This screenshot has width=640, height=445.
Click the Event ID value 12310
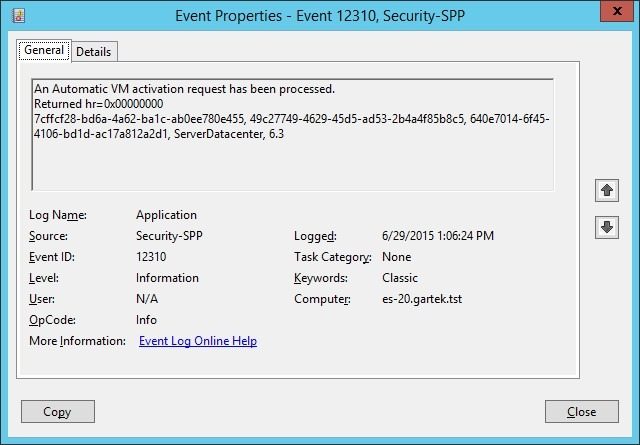pos(151,257)
